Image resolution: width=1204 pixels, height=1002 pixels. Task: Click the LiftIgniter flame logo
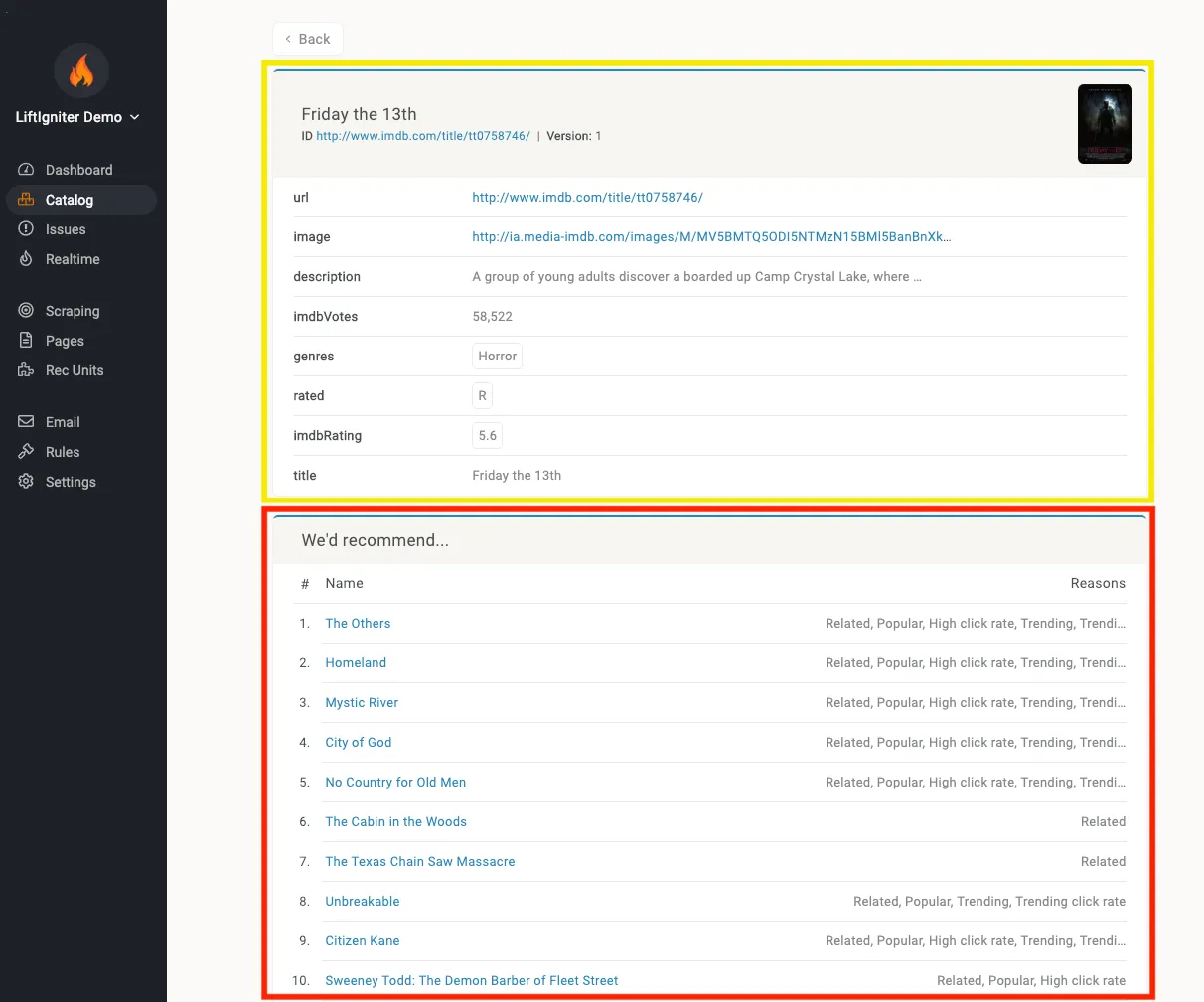point(81,71)
